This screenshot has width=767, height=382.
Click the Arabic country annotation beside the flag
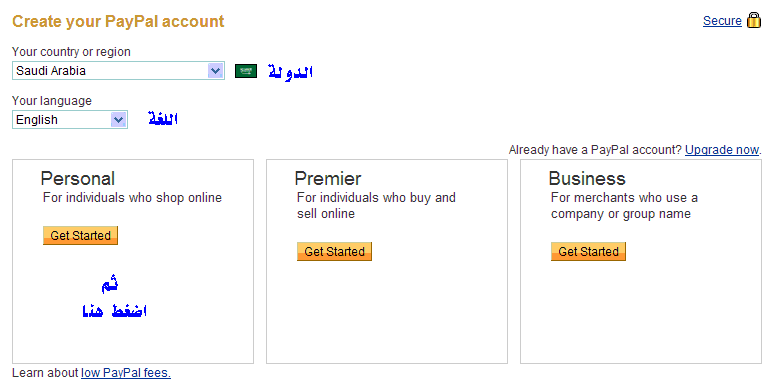291,72
